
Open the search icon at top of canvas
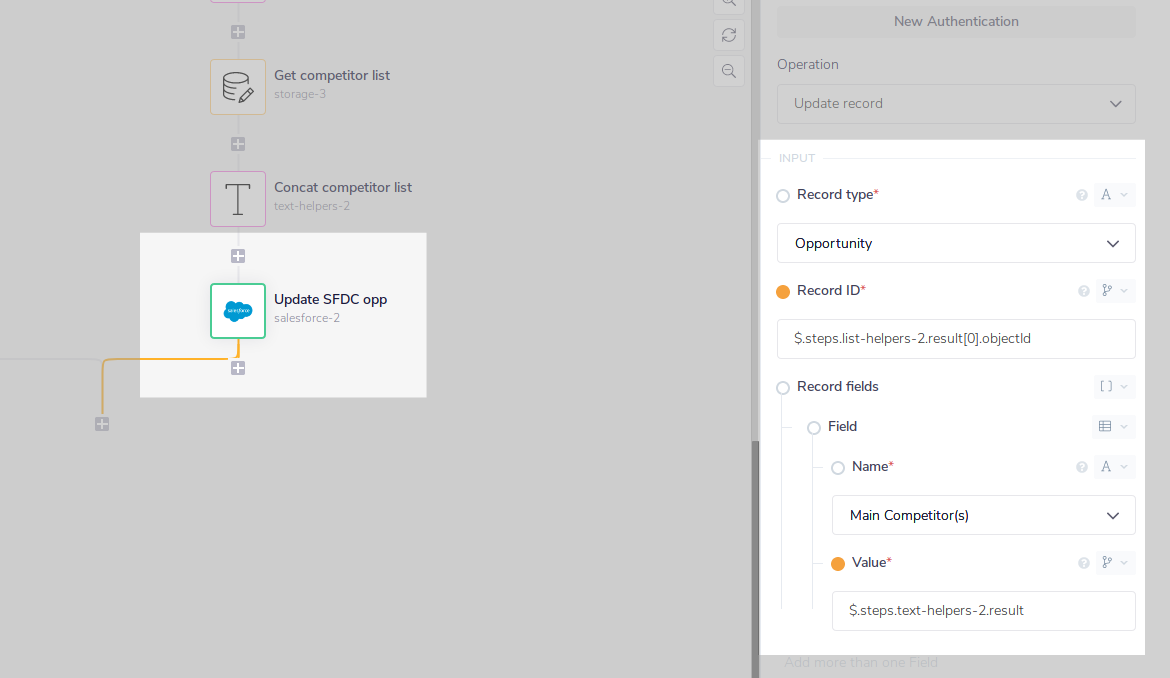pyautogui.click(x=728, y=4)
